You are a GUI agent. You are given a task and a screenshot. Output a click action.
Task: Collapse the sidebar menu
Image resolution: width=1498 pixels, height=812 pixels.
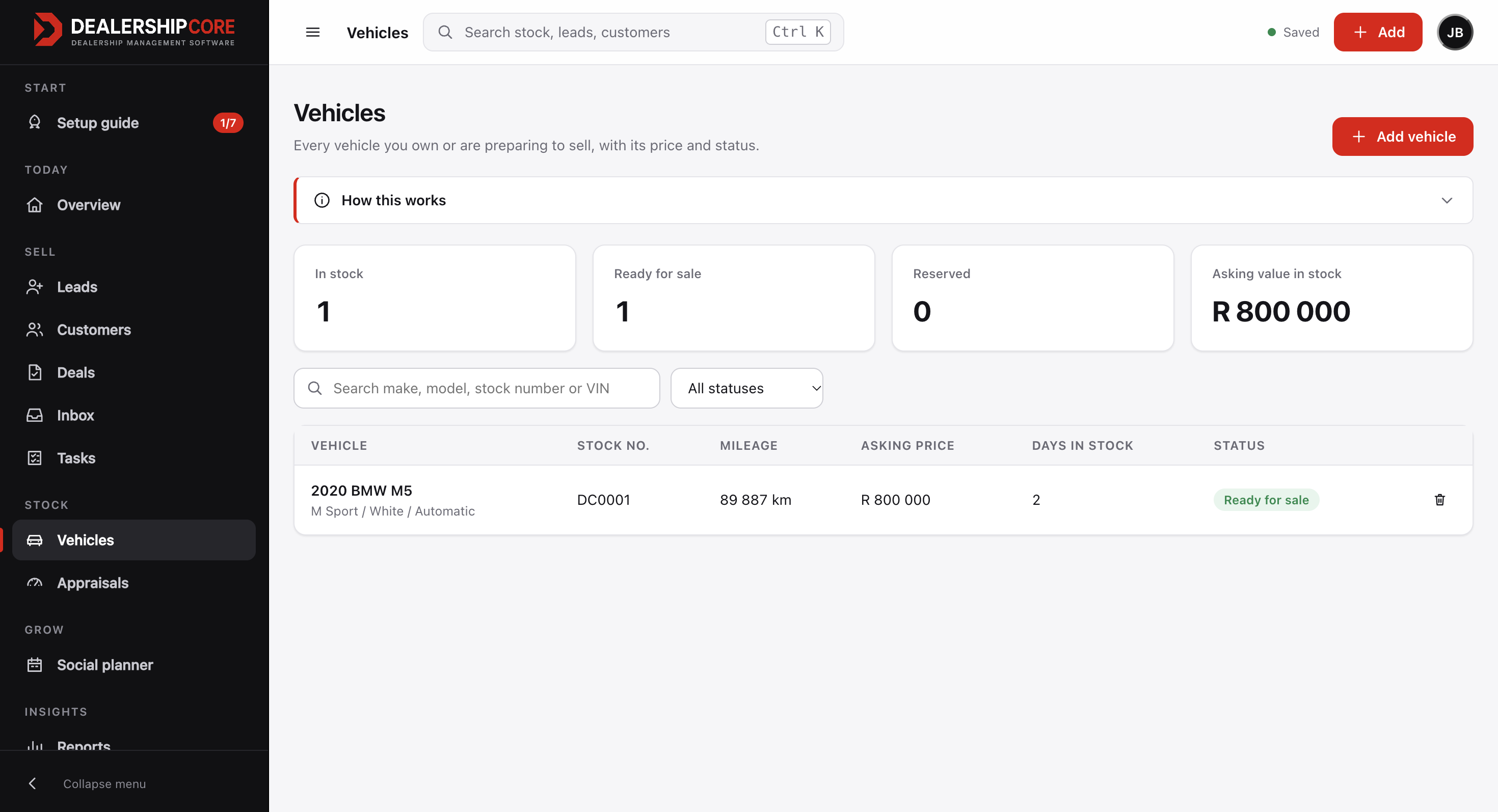135,783
